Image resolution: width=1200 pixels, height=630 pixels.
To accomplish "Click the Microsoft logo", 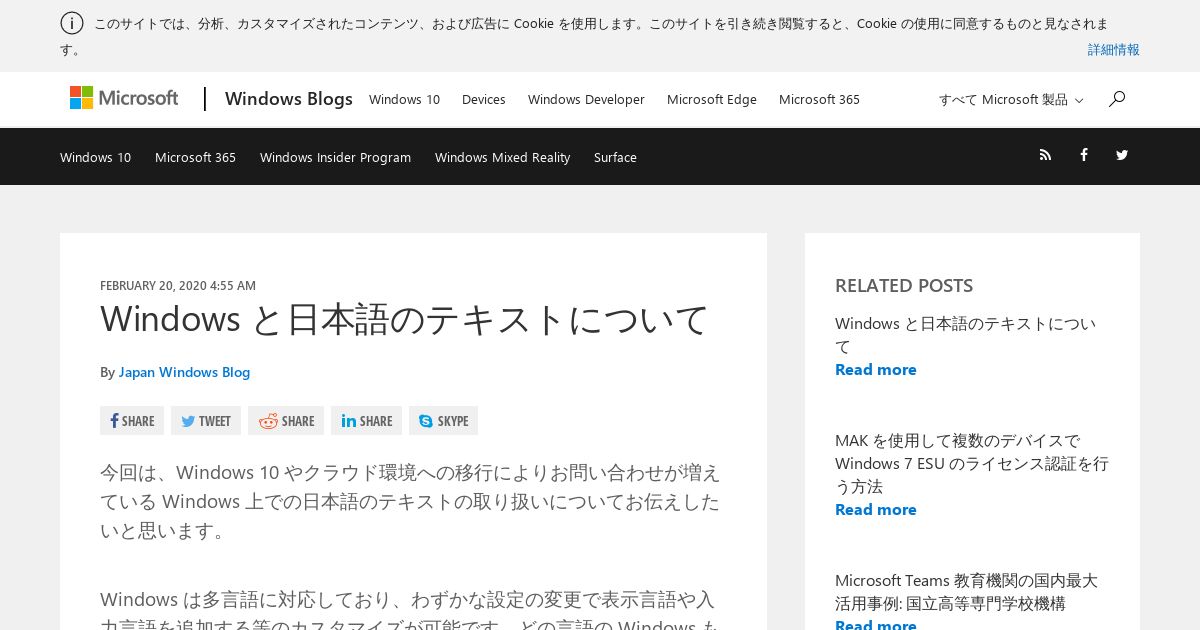I will (x=124, y=98).
